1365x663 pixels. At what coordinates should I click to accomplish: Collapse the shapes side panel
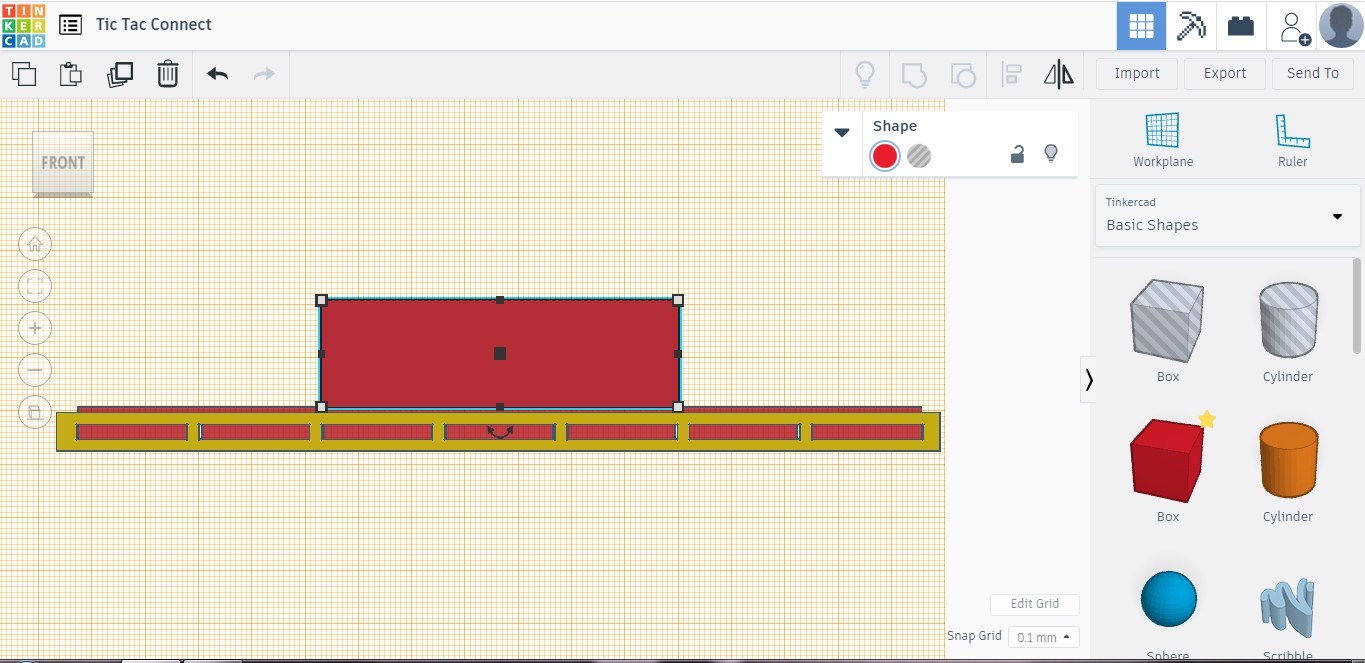coord(1088,380)
